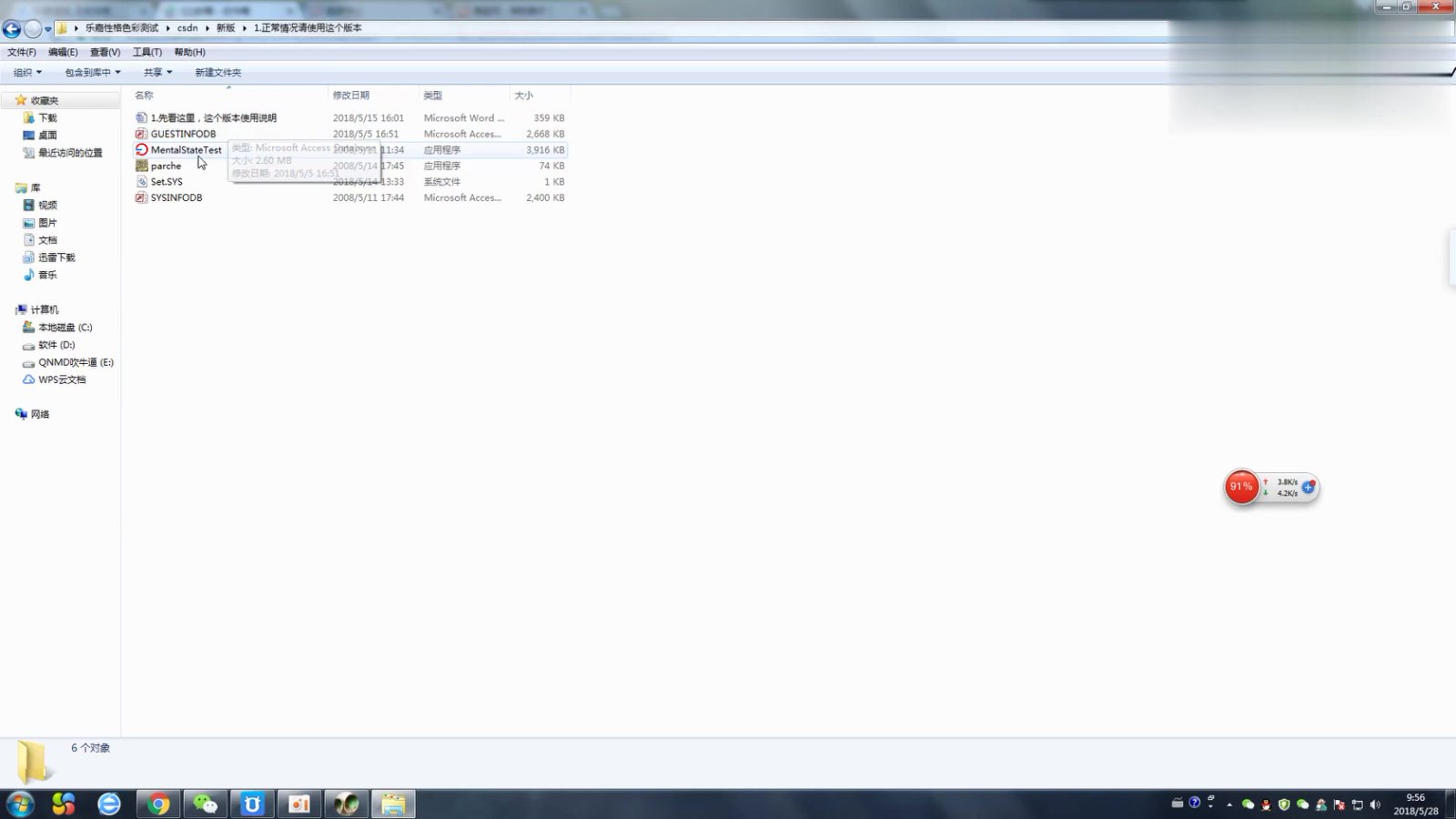Click the Google Chrome taskbar icon
This screenshot has height=819, width=1456.
158,804
